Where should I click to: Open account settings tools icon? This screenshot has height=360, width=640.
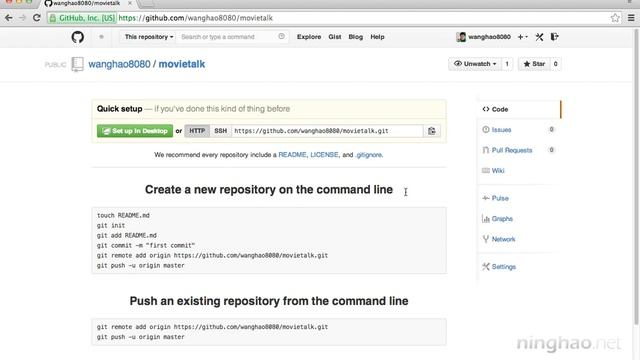(x=539, y=37)
